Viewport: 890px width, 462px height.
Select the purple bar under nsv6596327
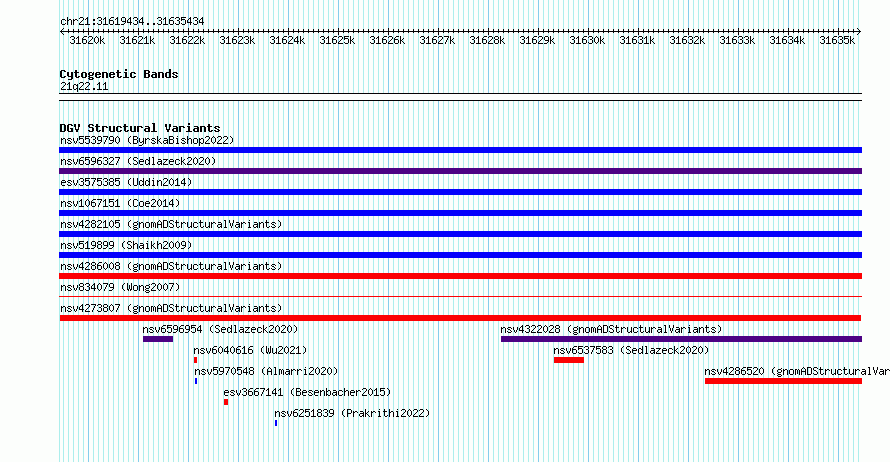pos(460,171)
